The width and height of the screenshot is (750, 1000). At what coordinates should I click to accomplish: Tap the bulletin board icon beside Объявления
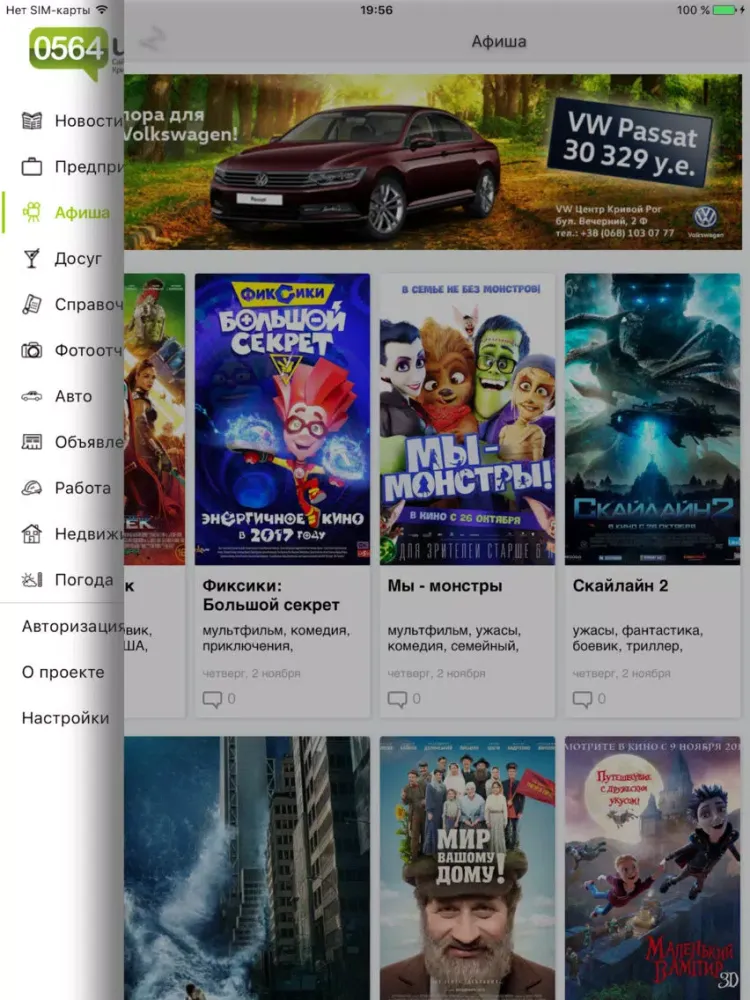[32, 442]
